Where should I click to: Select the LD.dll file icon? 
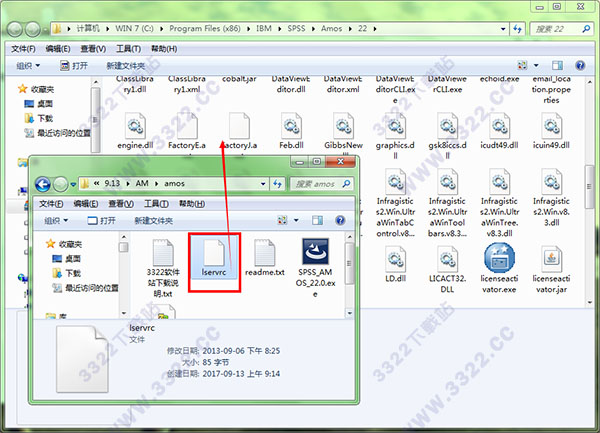[x=395, y=259]
